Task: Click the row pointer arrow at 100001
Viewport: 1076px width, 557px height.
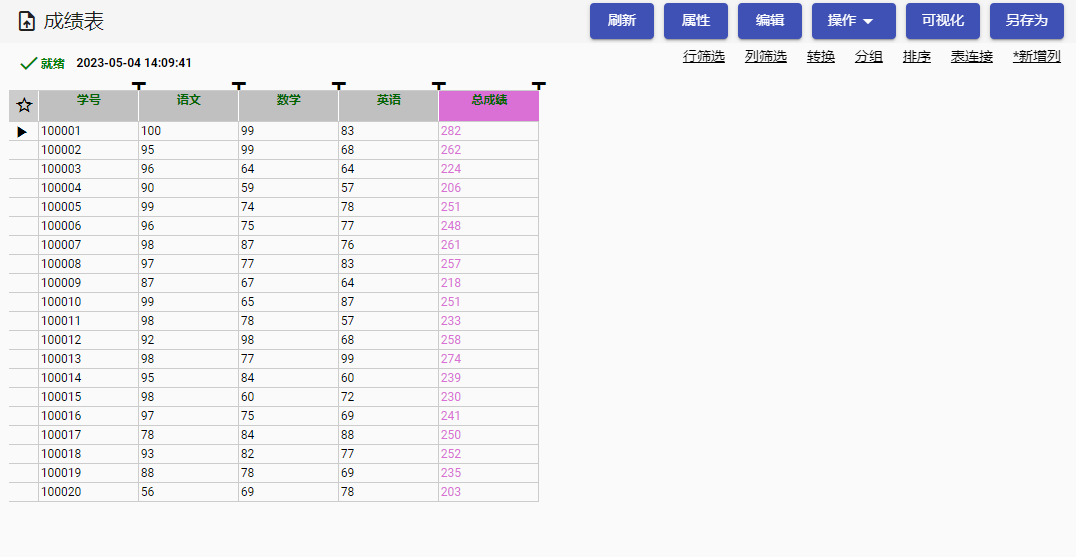Action: point(23,132)
